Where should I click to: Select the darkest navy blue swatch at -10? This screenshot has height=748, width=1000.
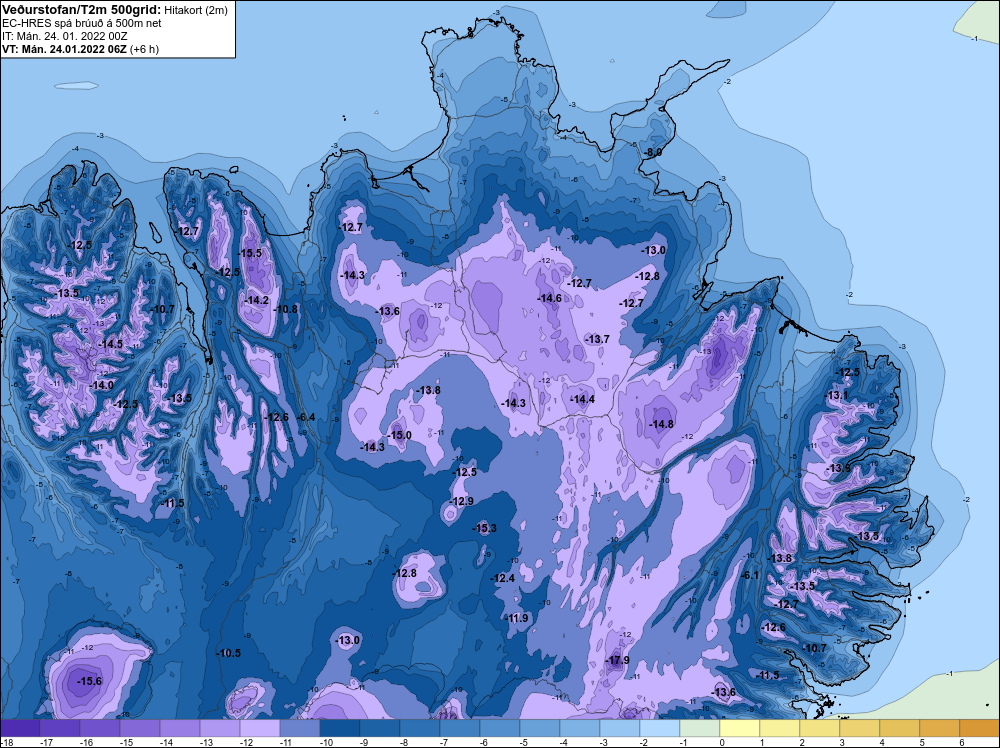(340, 728)
